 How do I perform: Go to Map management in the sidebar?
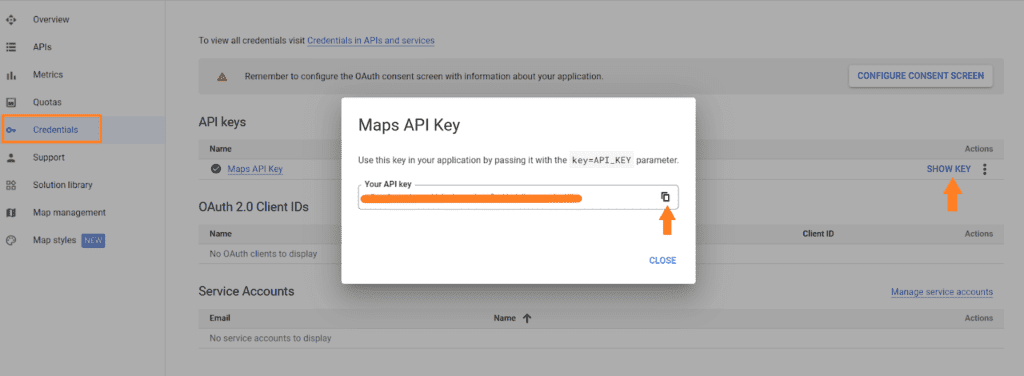point(69,212)
